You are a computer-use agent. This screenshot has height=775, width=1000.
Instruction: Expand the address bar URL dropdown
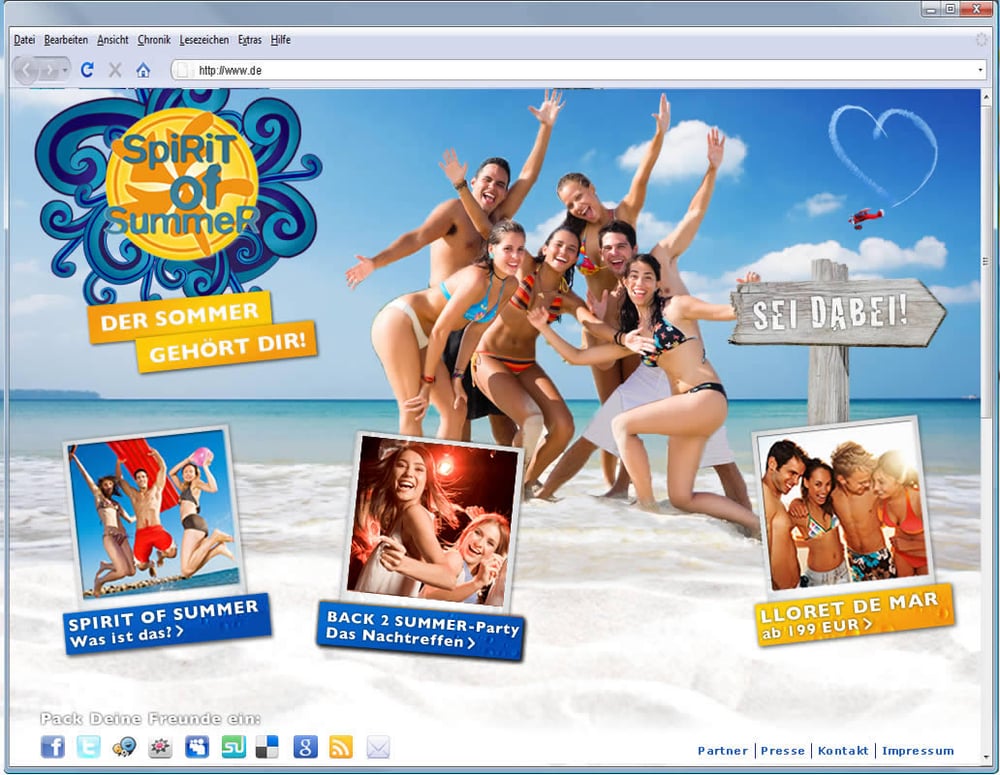[x=980, y=70]
